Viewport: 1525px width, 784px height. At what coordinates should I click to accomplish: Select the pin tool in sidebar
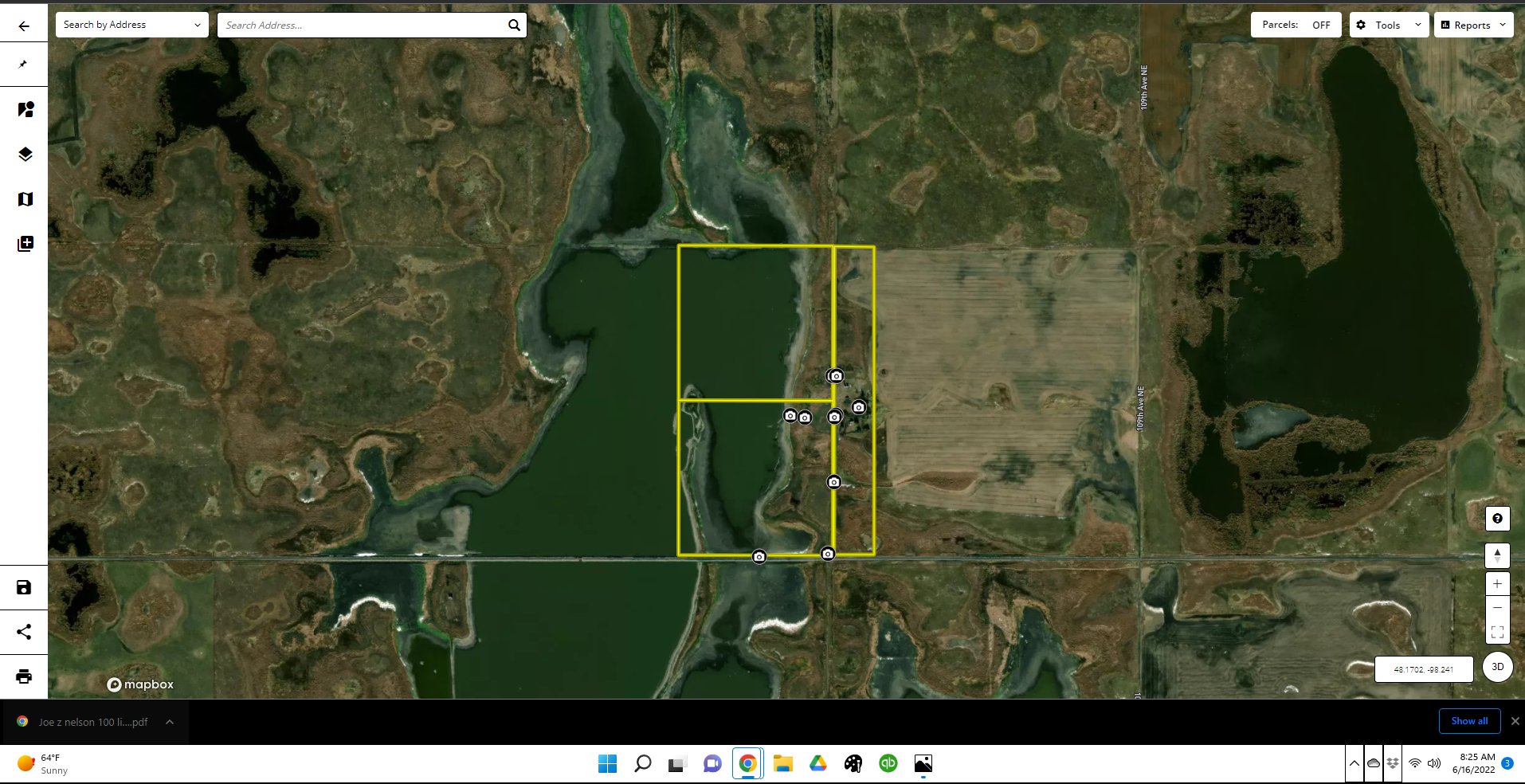click(x=24, y=65)
